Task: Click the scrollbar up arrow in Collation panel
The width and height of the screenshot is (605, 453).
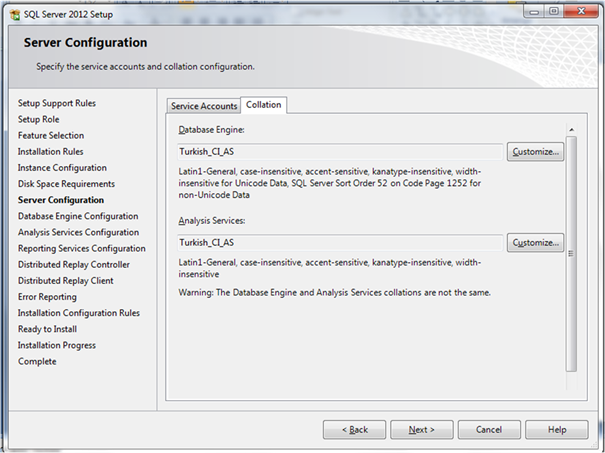Action: 571,130
